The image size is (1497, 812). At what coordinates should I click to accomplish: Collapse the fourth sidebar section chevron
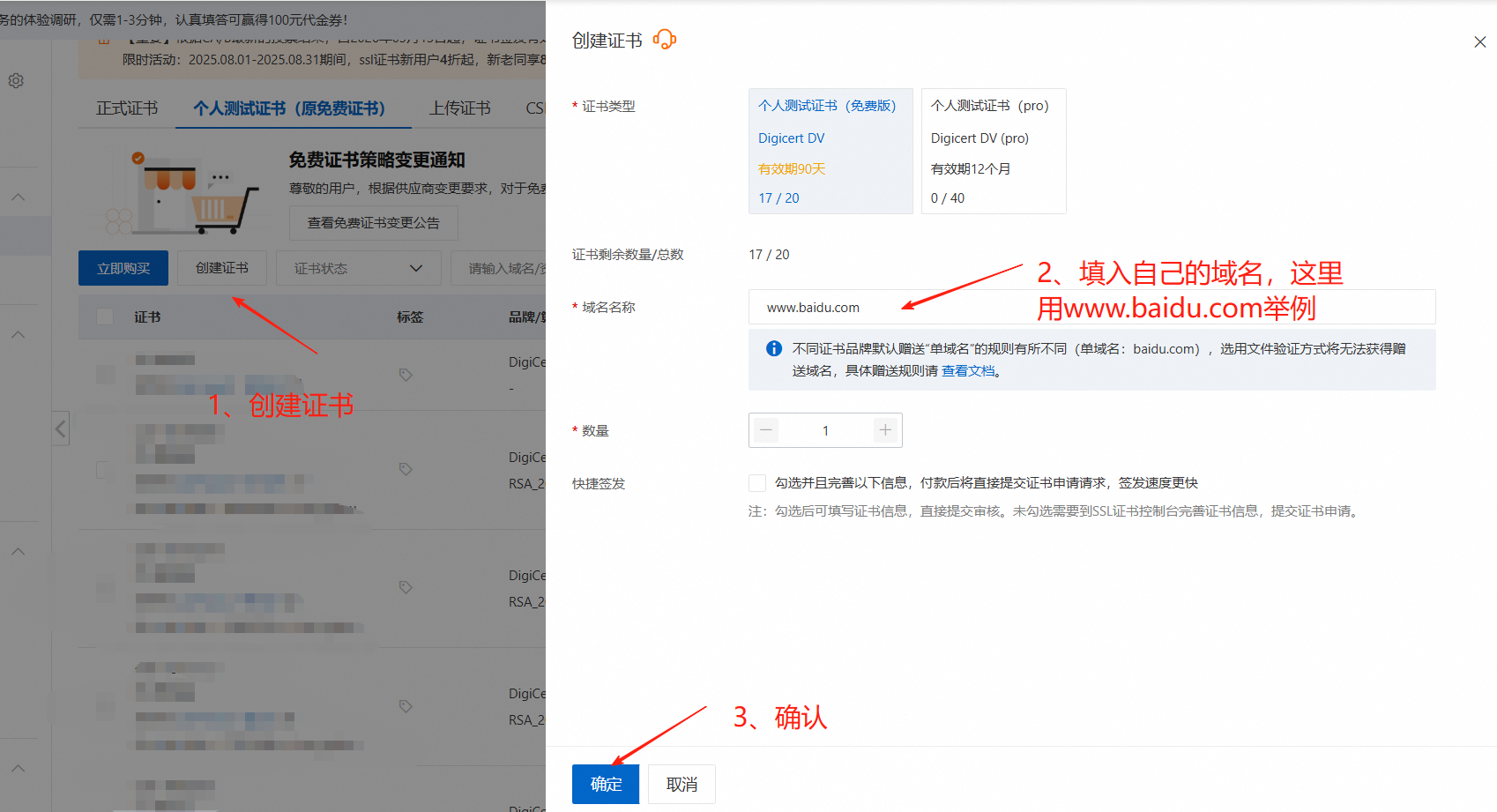[18, 769]
